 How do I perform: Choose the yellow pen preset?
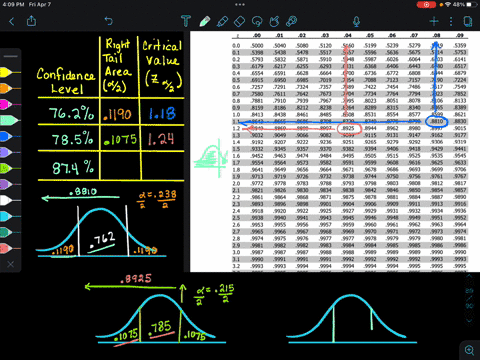click(x=9, y=72)
